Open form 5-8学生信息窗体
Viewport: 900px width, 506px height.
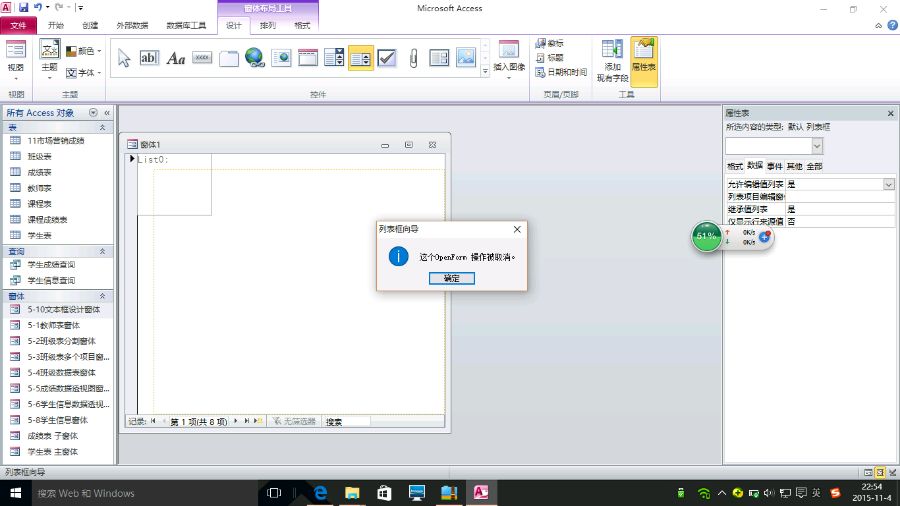coord(57,420)
